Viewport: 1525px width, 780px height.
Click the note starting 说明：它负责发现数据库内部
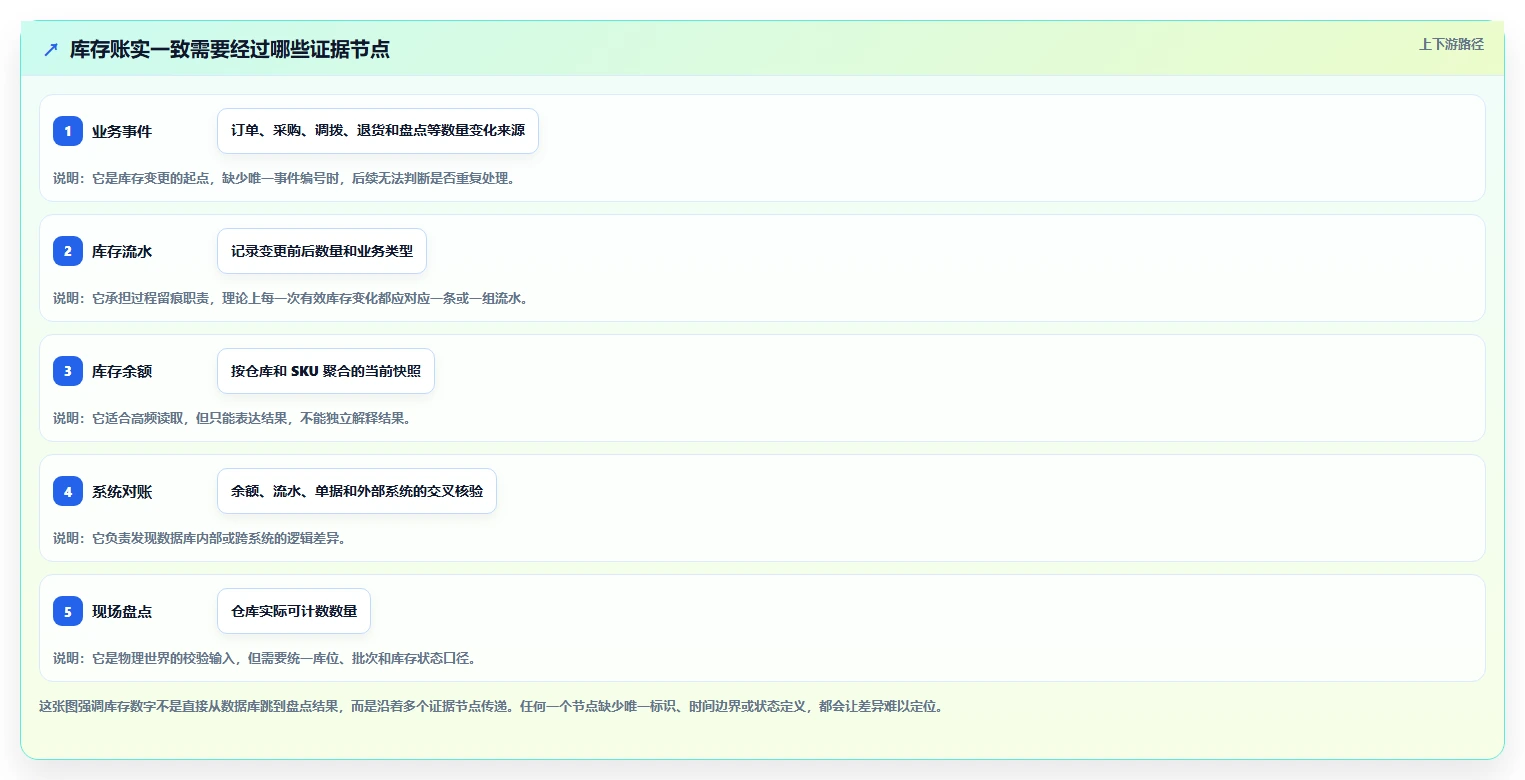(x=199, y=538)
